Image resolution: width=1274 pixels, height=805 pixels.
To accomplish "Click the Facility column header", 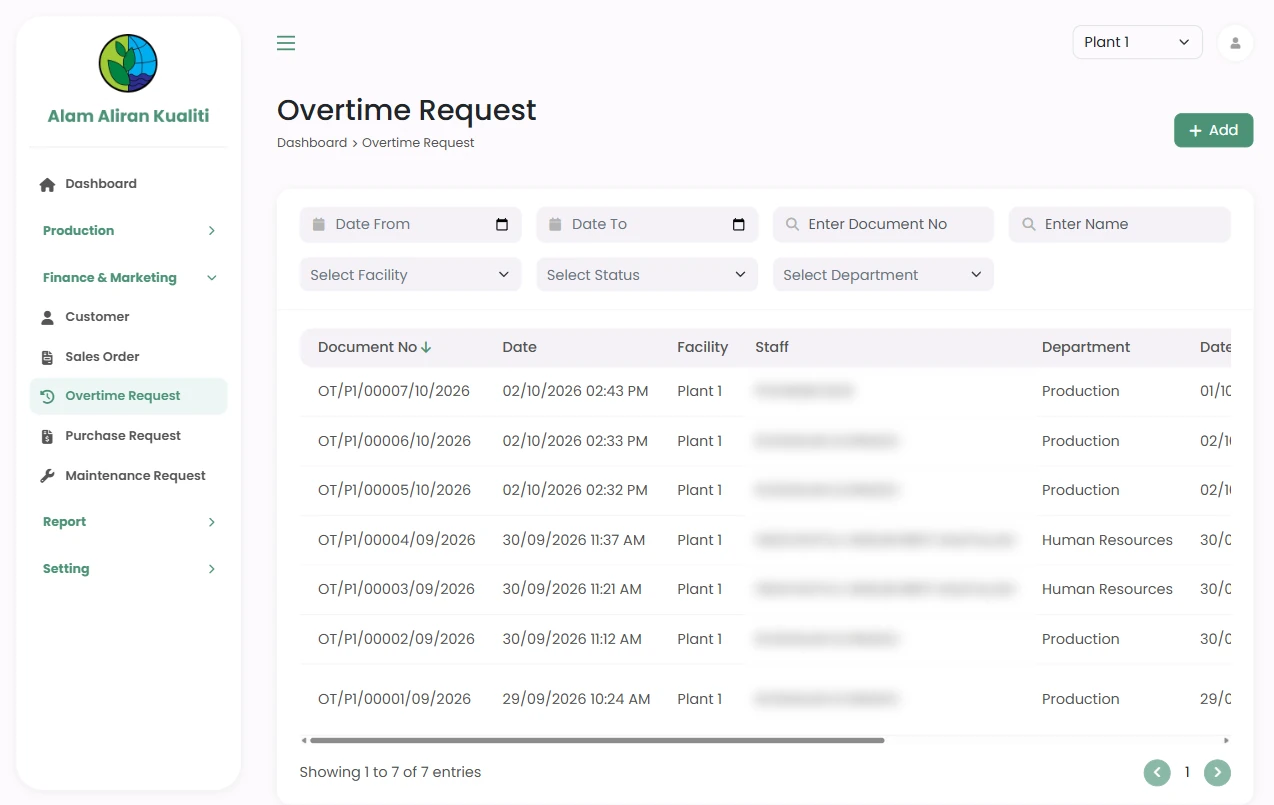I will pyautogui.click(x=702, y=347).
